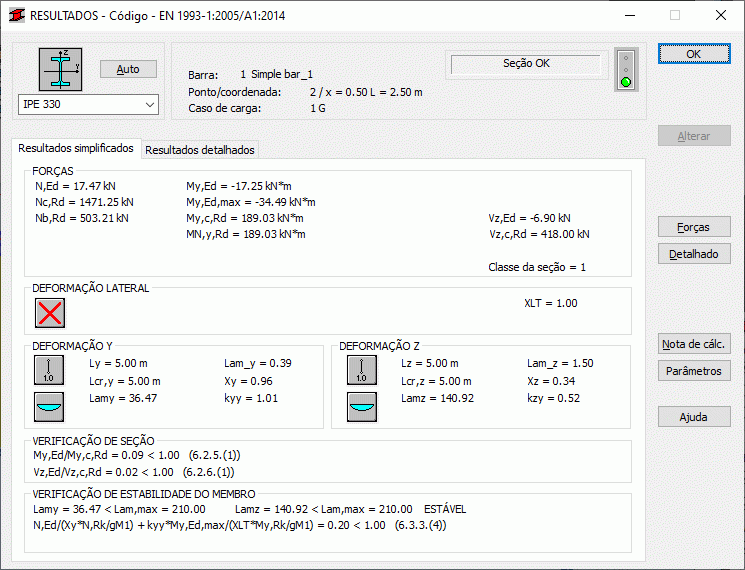Open Nota de cálc. button

(694, 344)
